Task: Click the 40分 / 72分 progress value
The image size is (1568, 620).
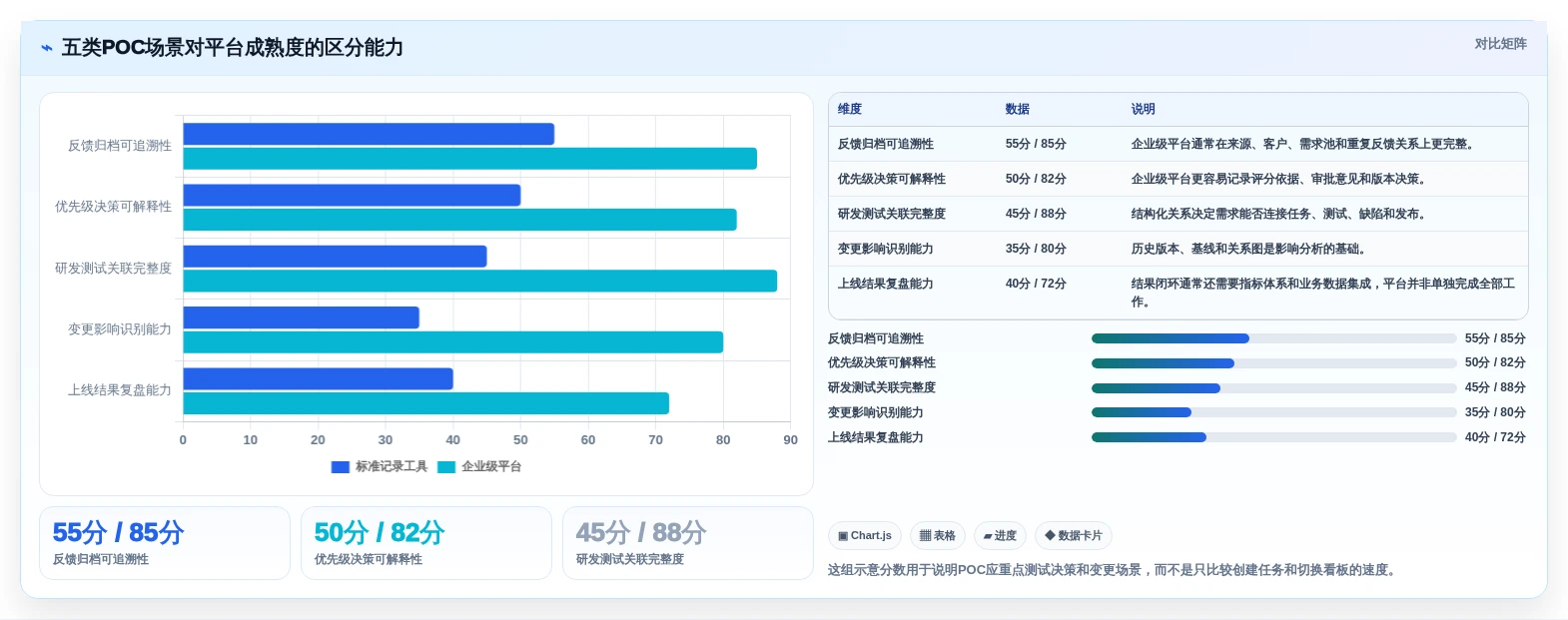Action: pos(1495,437)
